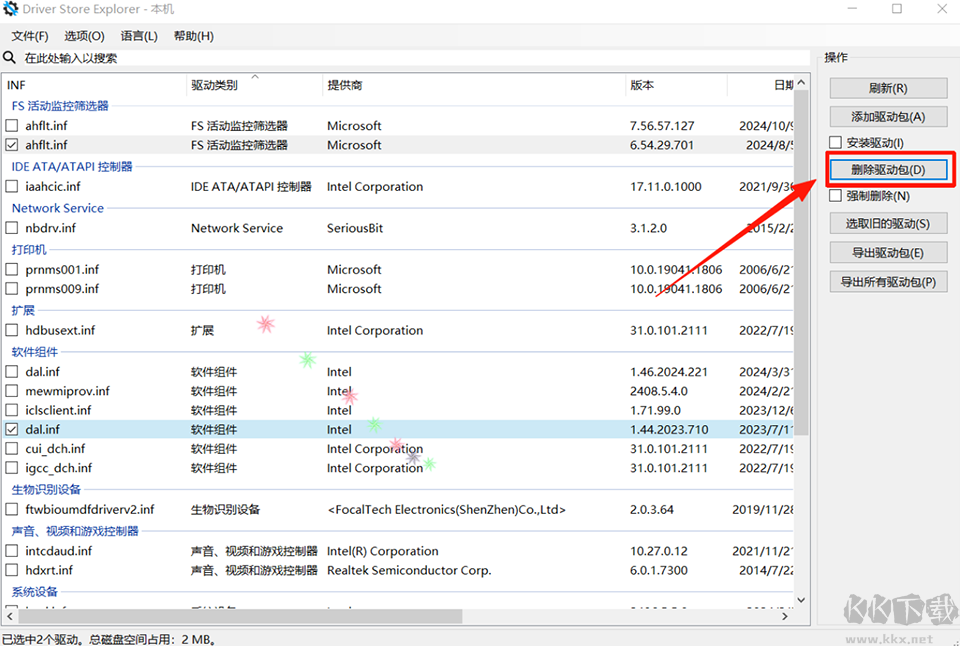The width and height of the screenshot is (960, 646).
Task: Open the 文件(F) menu
Action: tap(30, 36)
